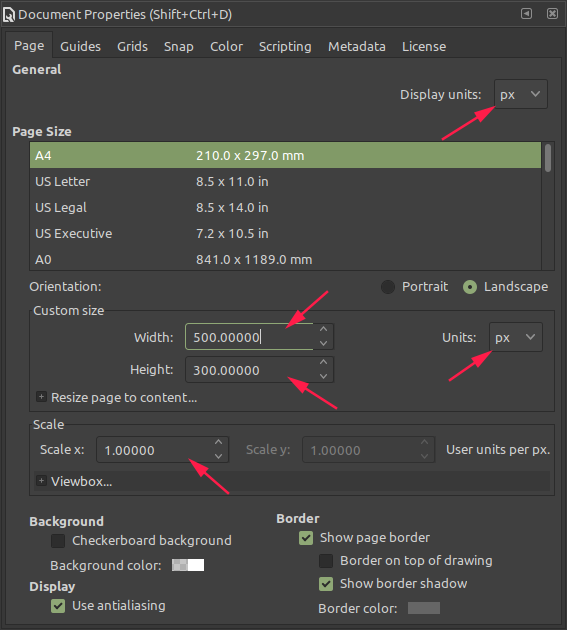The image size is (567, 630).
Task: Click the Document Properties icon in title bar
Action: click(8, 15)
